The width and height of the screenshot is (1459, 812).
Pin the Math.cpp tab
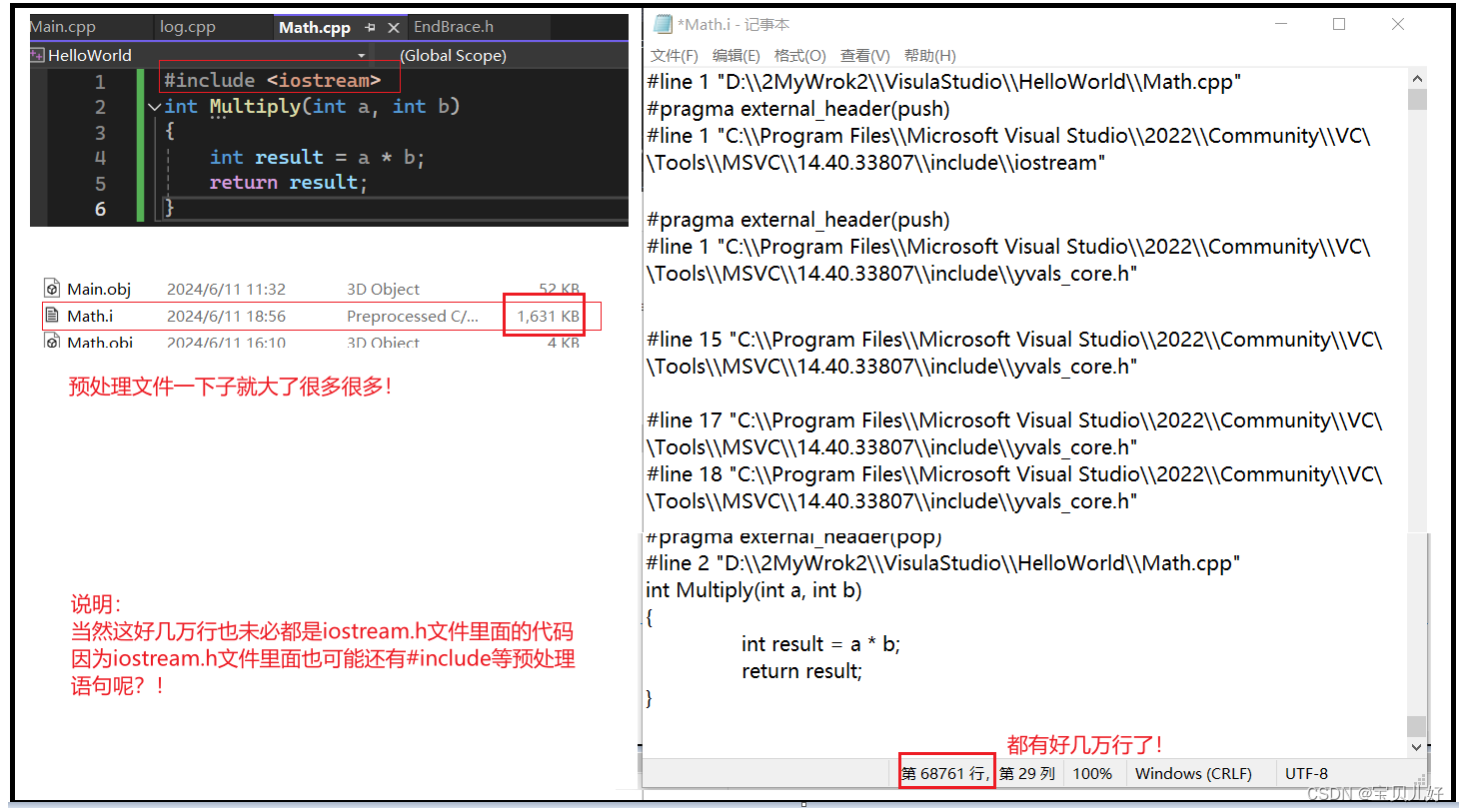[371, 28]
